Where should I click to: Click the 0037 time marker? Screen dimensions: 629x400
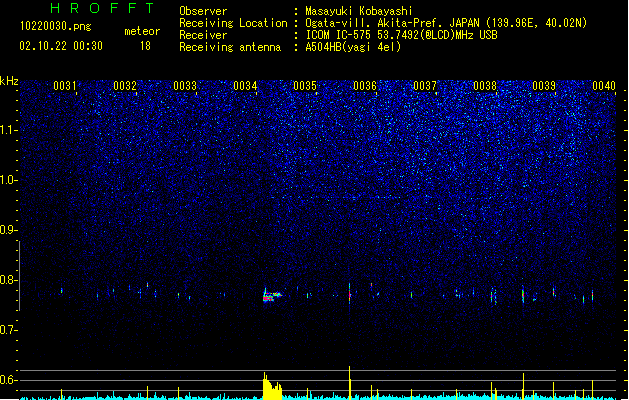pos(425,86)
